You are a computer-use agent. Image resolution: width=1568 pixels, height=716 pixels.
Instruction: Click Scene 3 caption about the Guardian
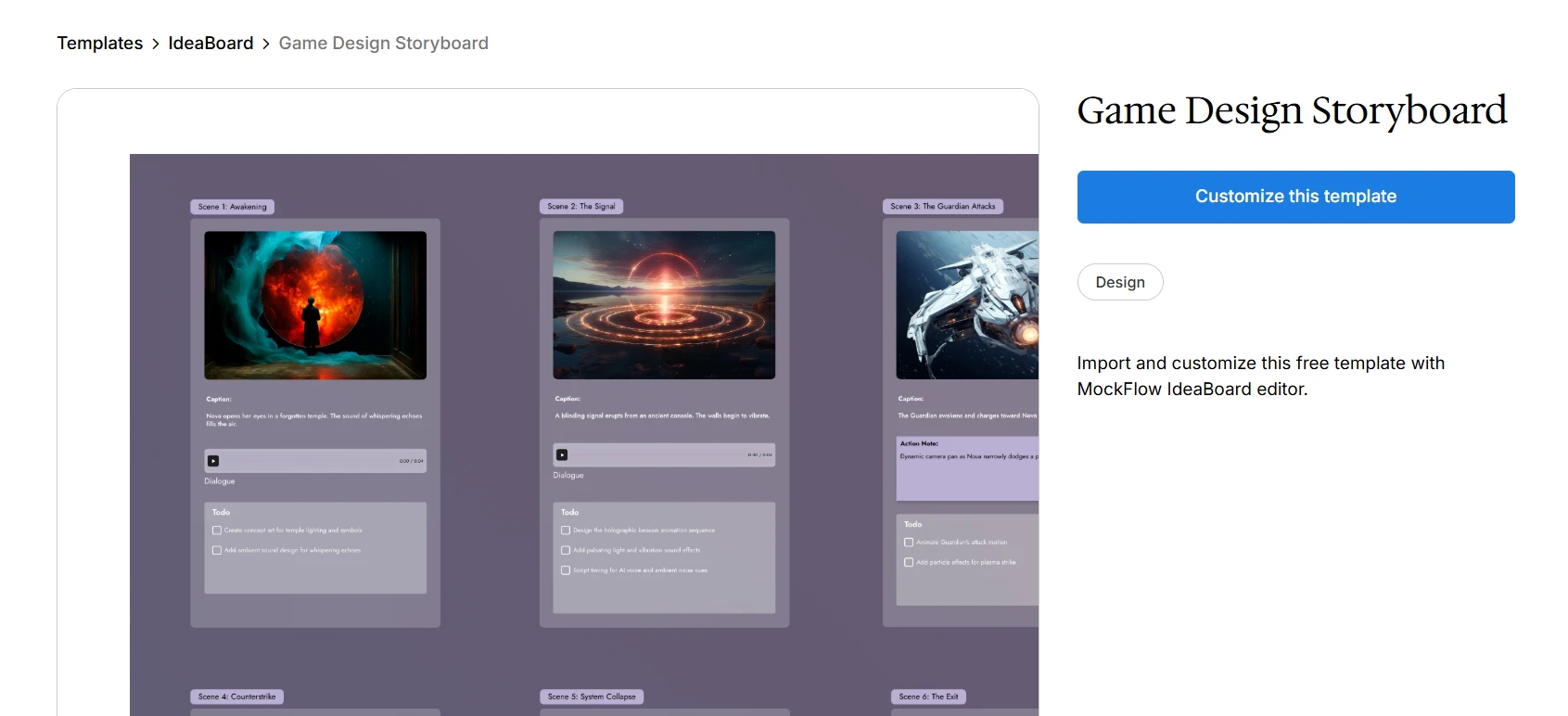[967, 416]
